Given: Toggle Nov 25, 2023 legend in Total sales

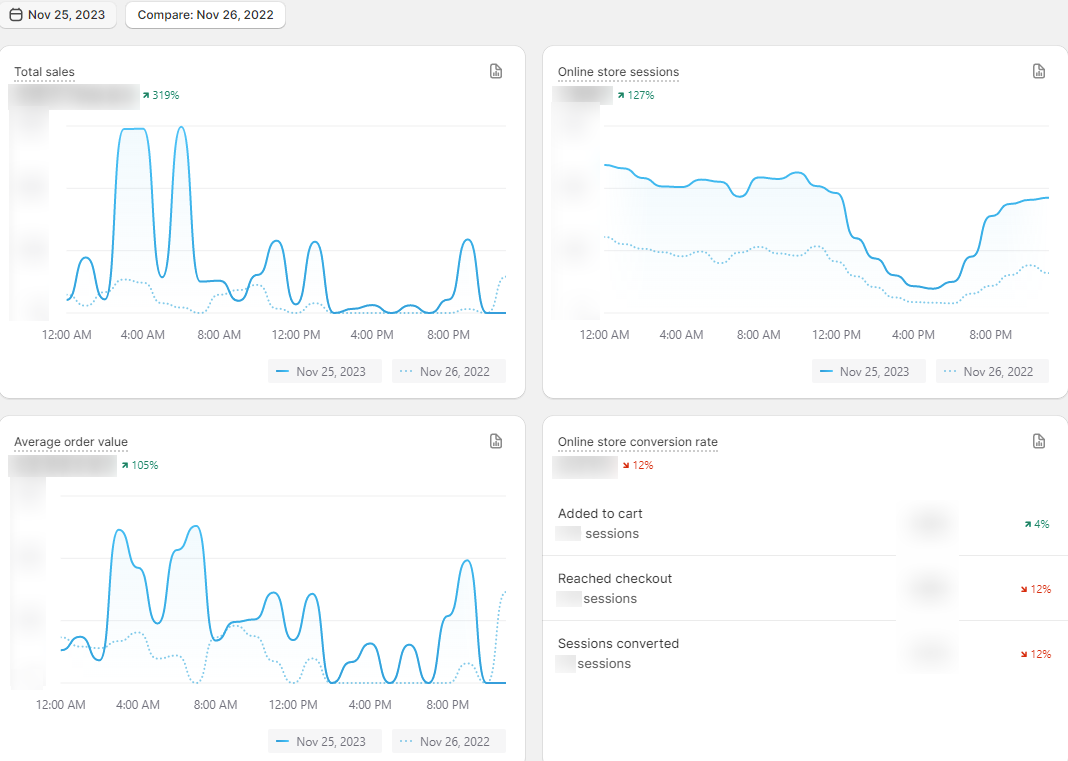Looking at the screenshot, I should (x=324, y=371).
